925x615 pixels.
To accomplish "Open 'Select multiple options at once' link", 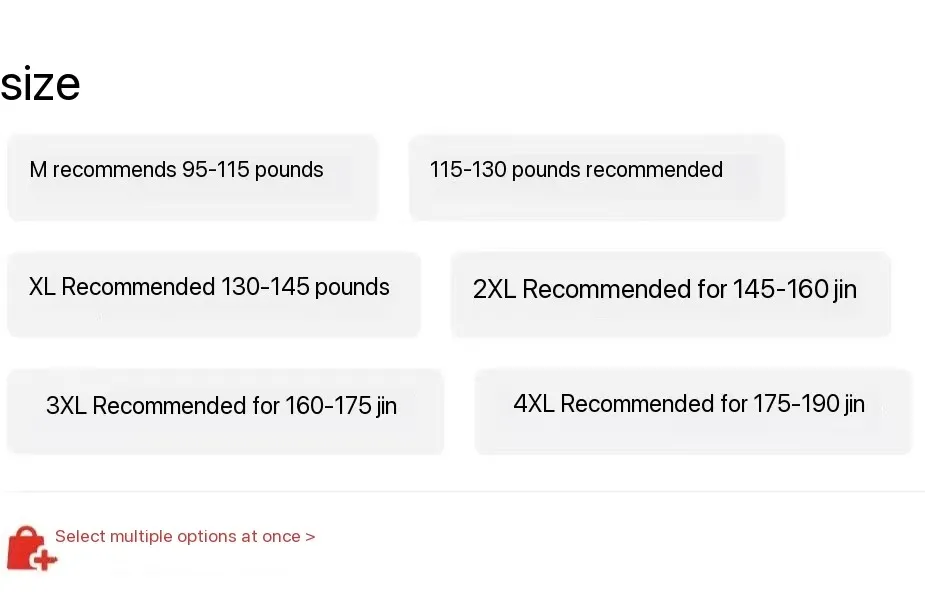I will click(x=180, y=537).
